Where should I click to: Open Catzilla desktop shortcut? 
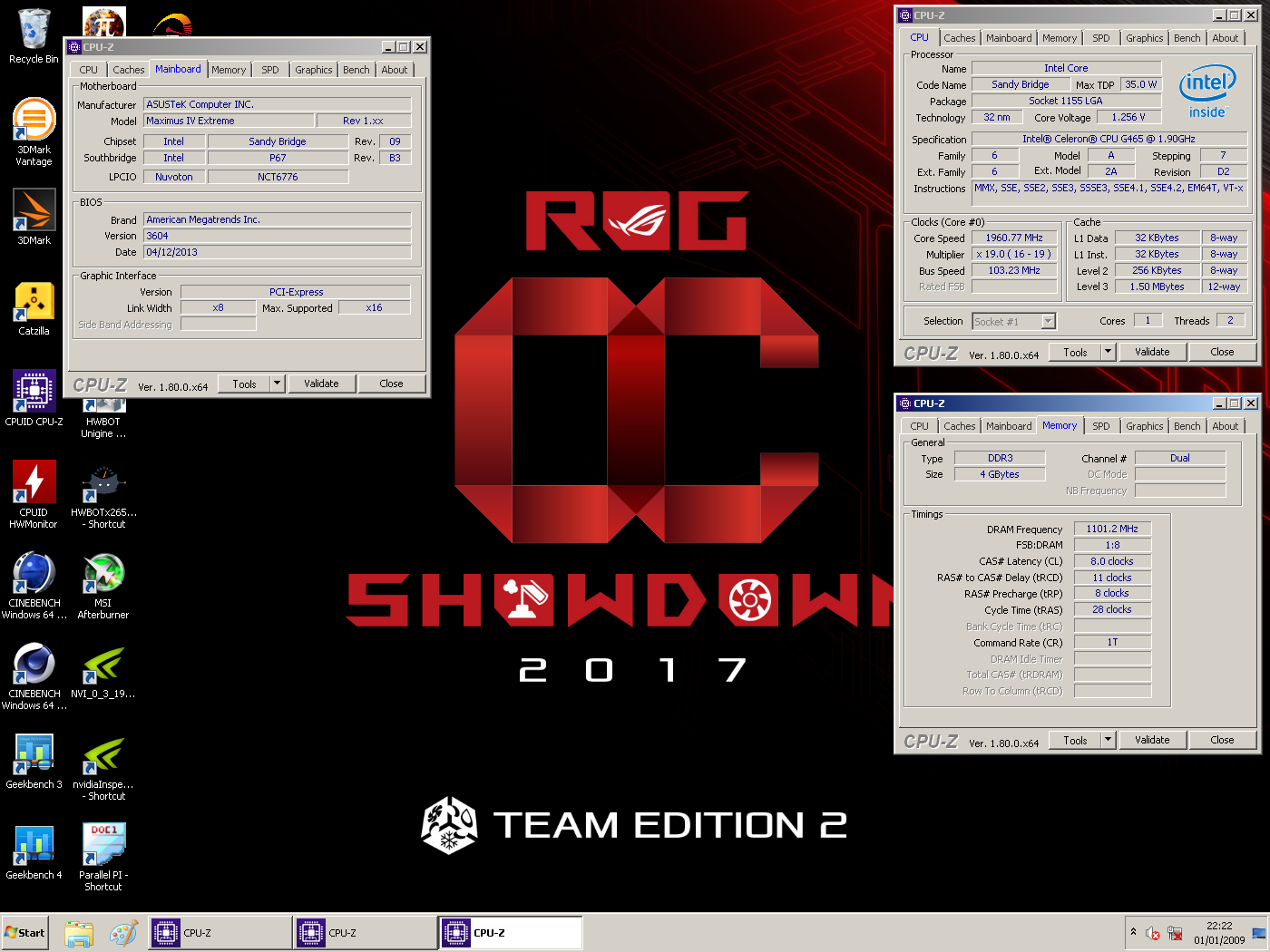click(34, 308)
